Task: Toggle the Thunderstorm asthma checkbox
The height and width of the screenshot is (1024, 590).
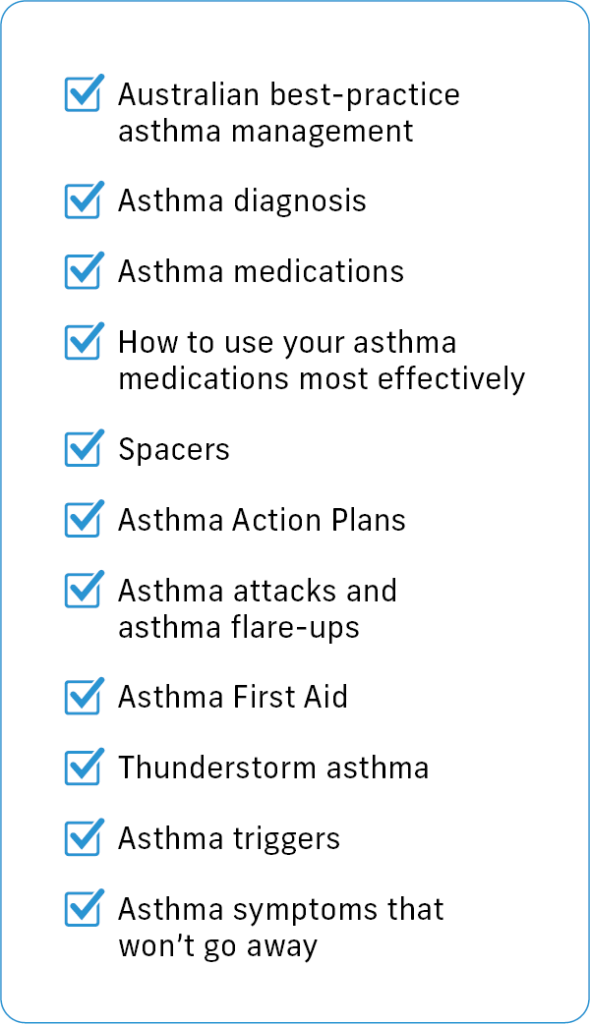Action: tap(83, 768)
